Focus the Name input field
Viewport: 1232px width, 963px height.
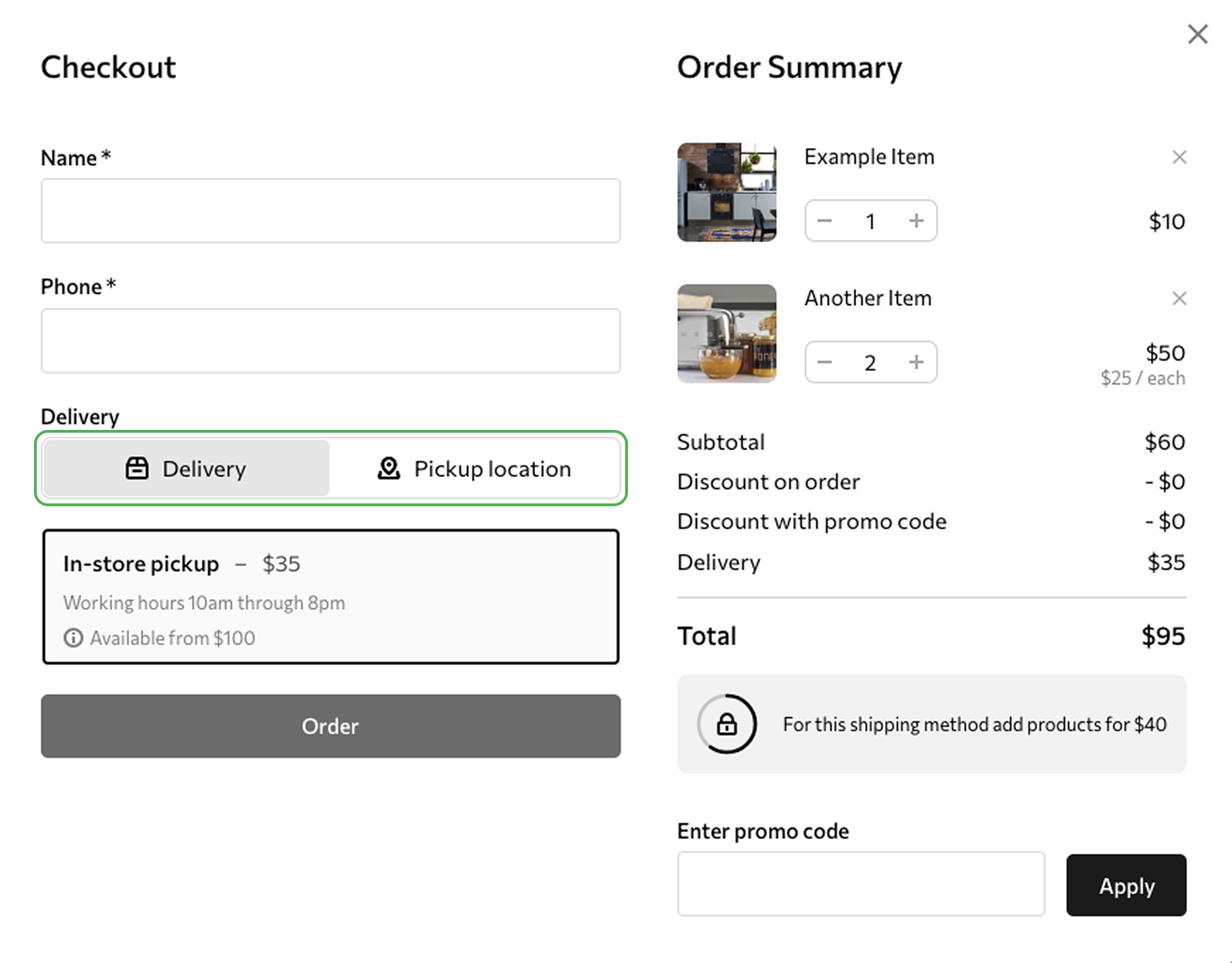point(330,211)
